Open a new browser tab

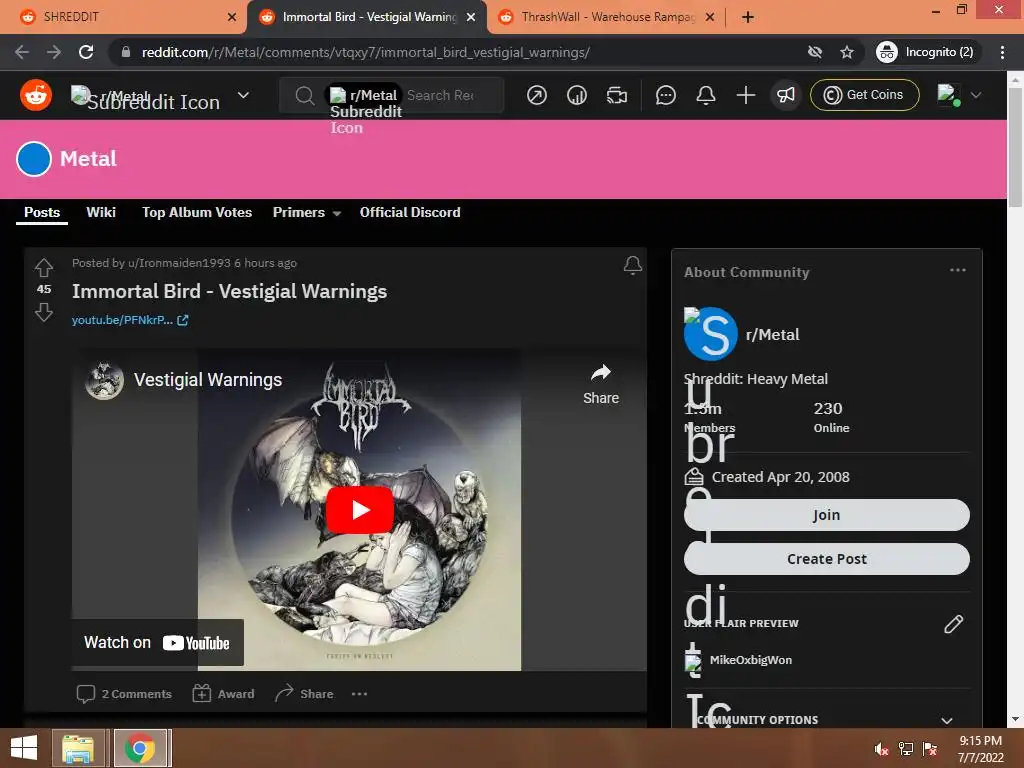(748, 17)
